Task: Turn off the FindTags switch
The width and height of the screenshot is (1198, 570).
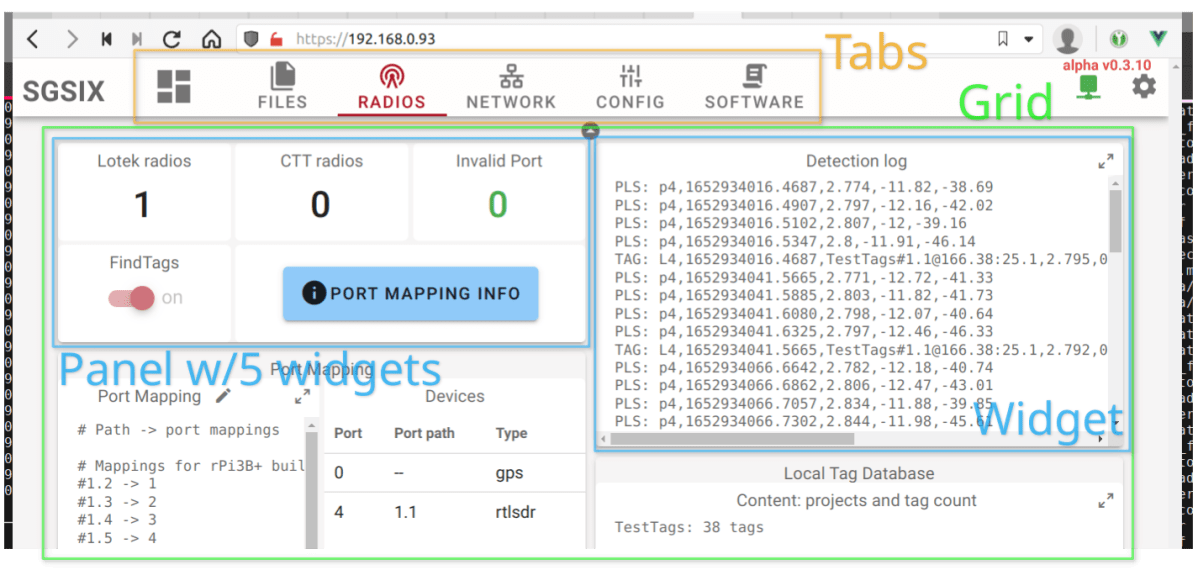Action: pyautogui.click(x=132, y=298)
